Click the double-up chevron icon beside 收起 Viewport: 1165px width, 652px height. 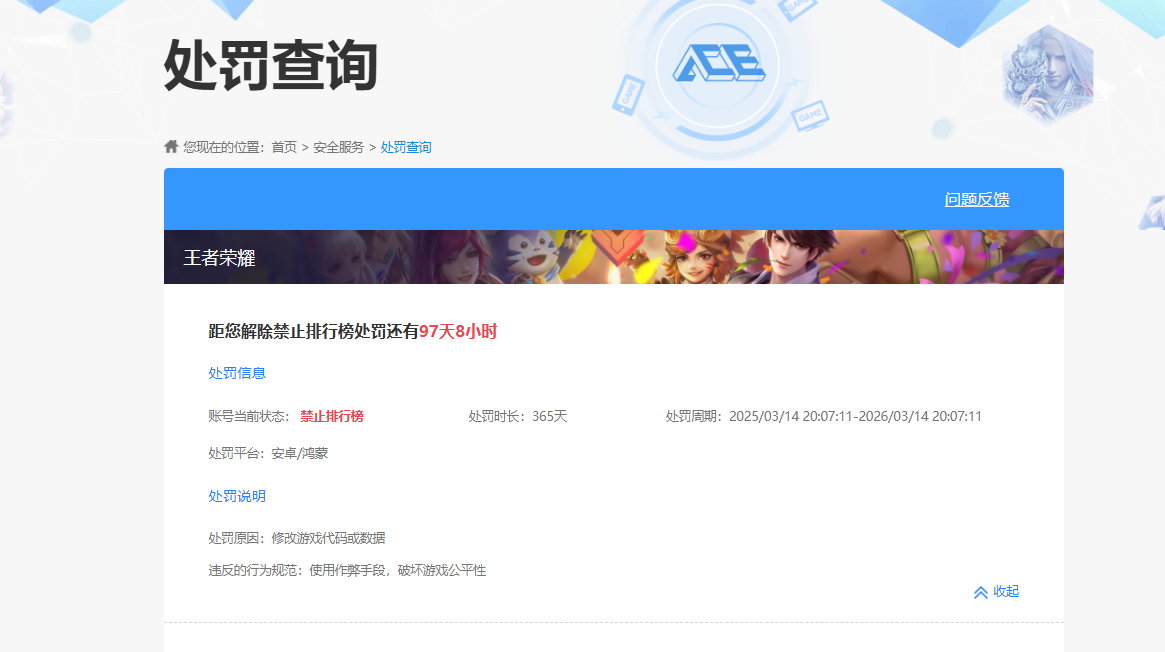click(x=980, y=592)
